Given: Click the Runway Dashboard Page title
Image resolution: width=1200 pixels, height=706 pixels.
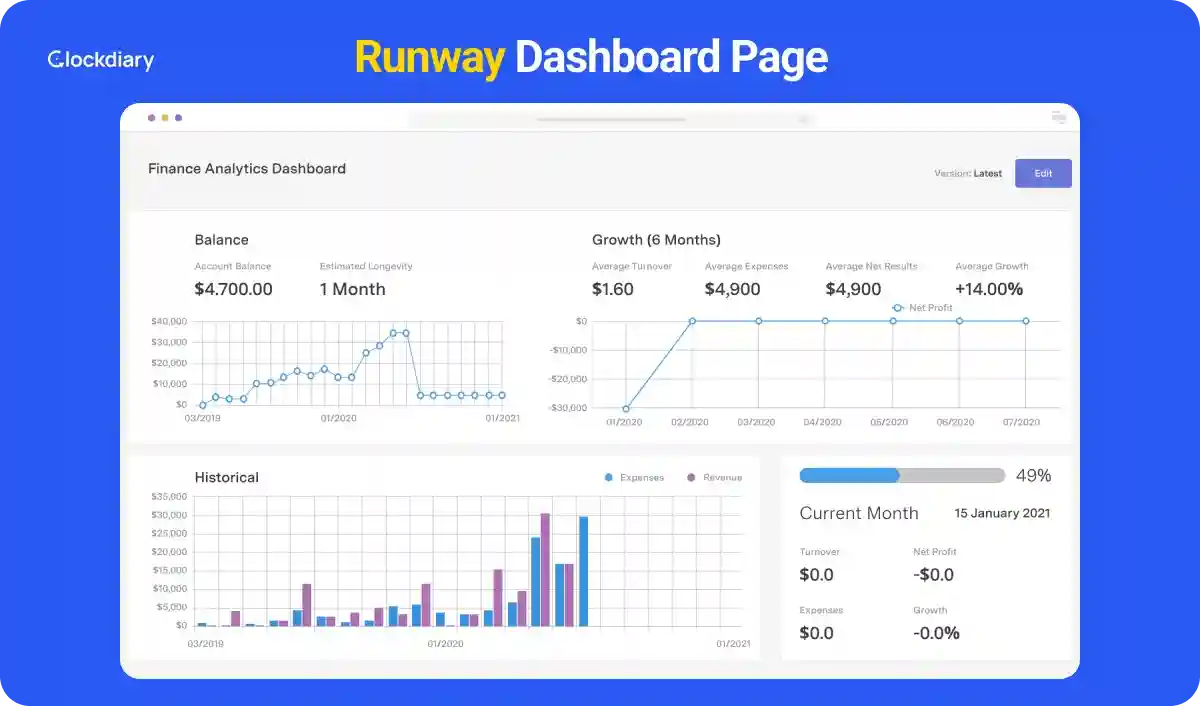Looking at the screenshot, I should 591,57.
